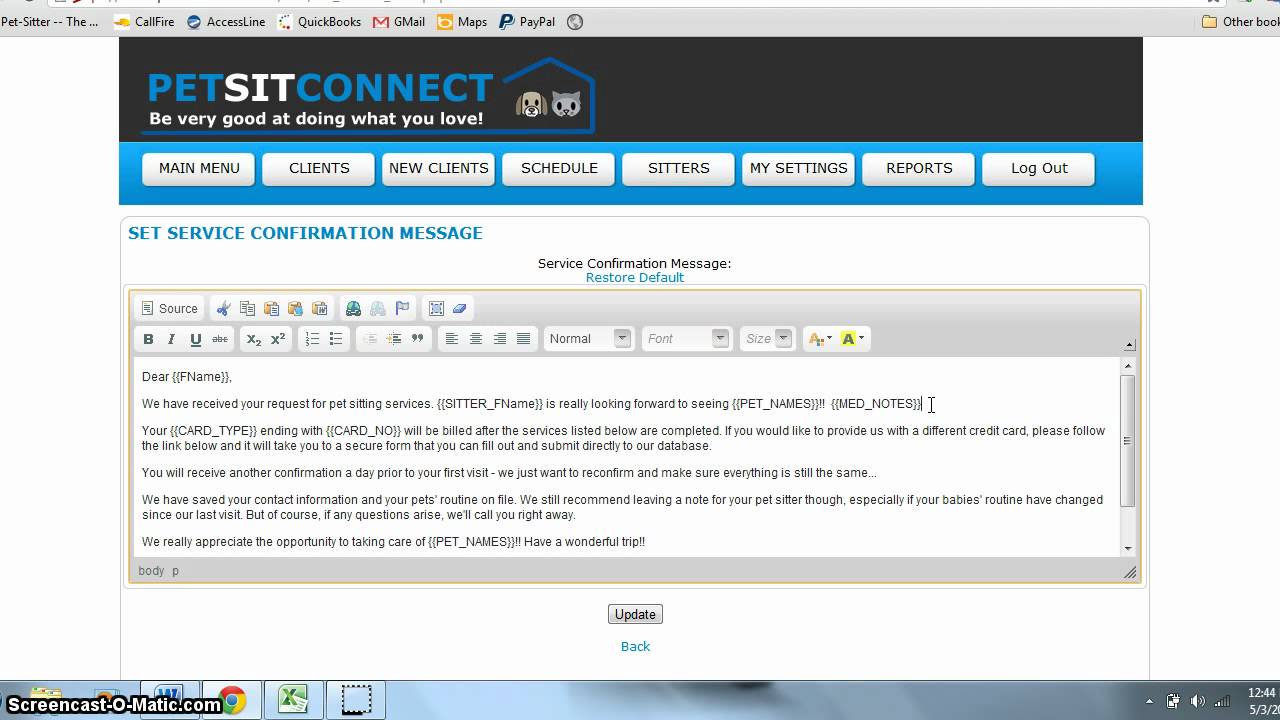Align text right
This screenshot has height=720, width=1280.
500,339
